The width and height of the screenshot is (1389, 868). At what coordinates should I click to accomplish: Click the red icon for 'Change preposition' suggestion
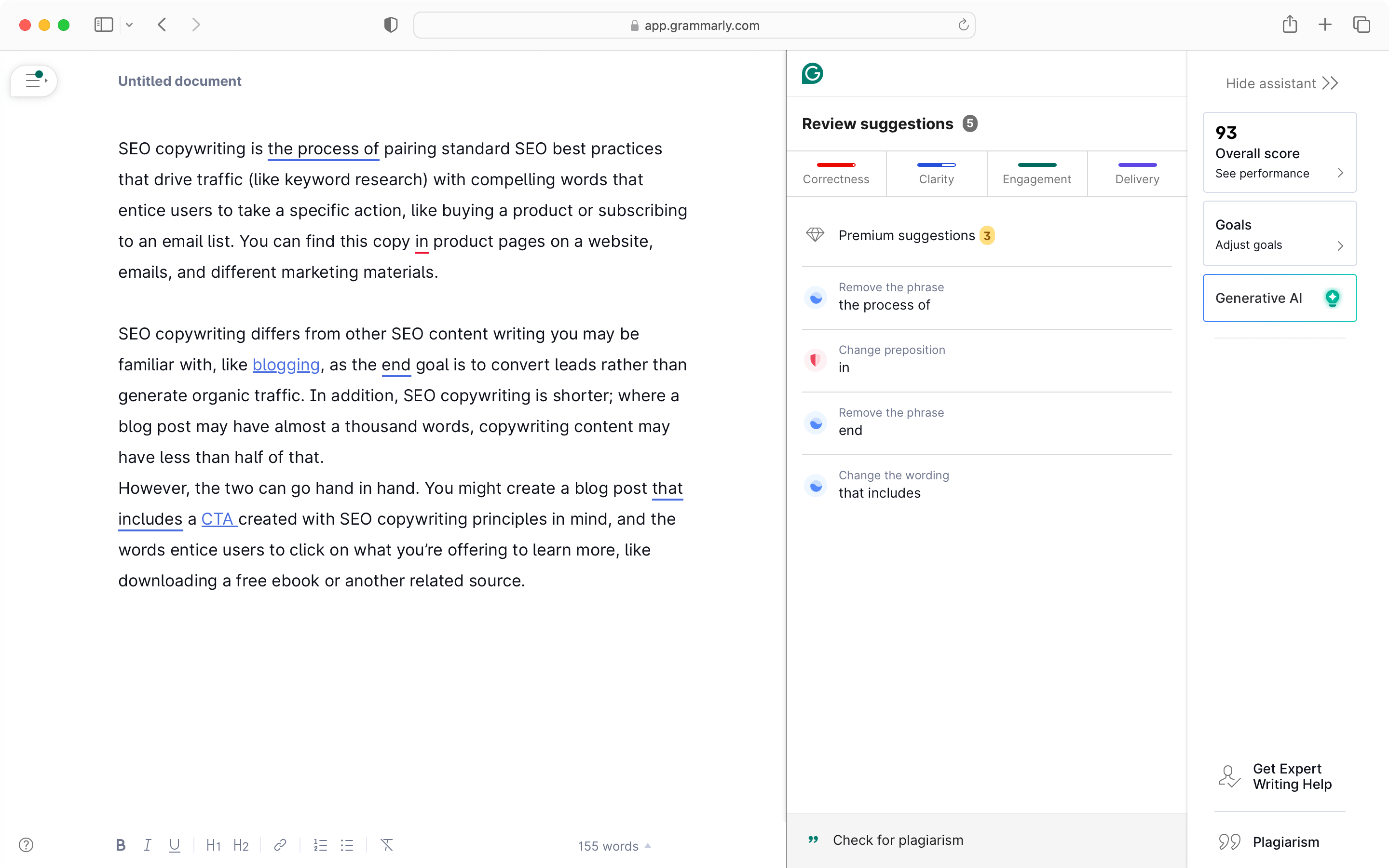point(815,360)
